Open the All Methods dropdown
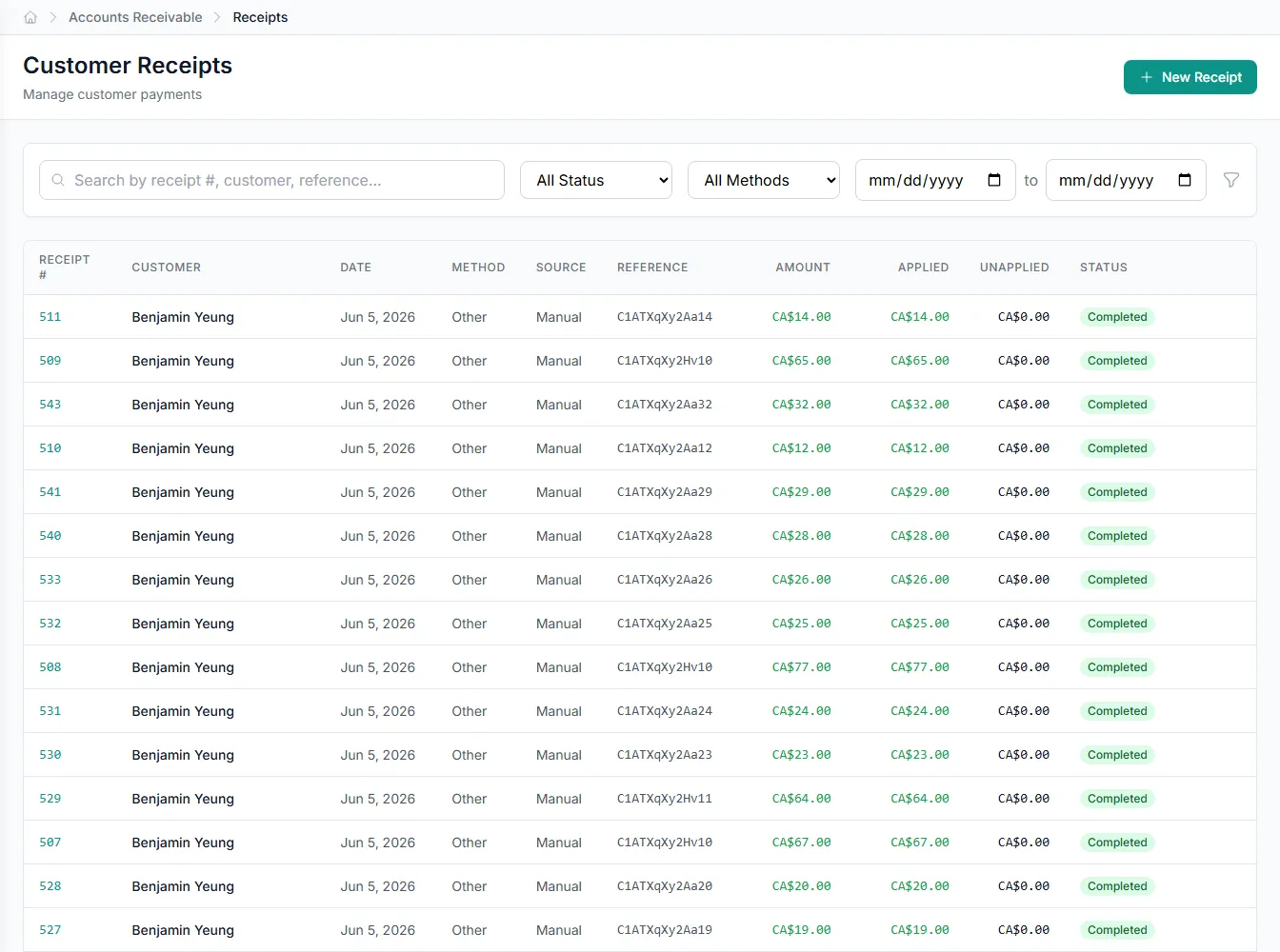This screenshot has width=1280, height=952. 764,180
